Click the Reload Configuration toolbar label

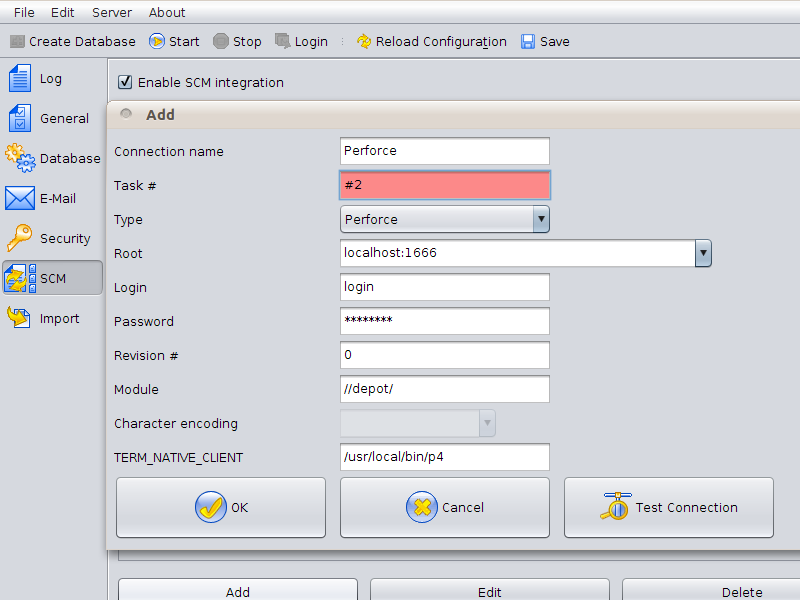click(x=441, y=42)
